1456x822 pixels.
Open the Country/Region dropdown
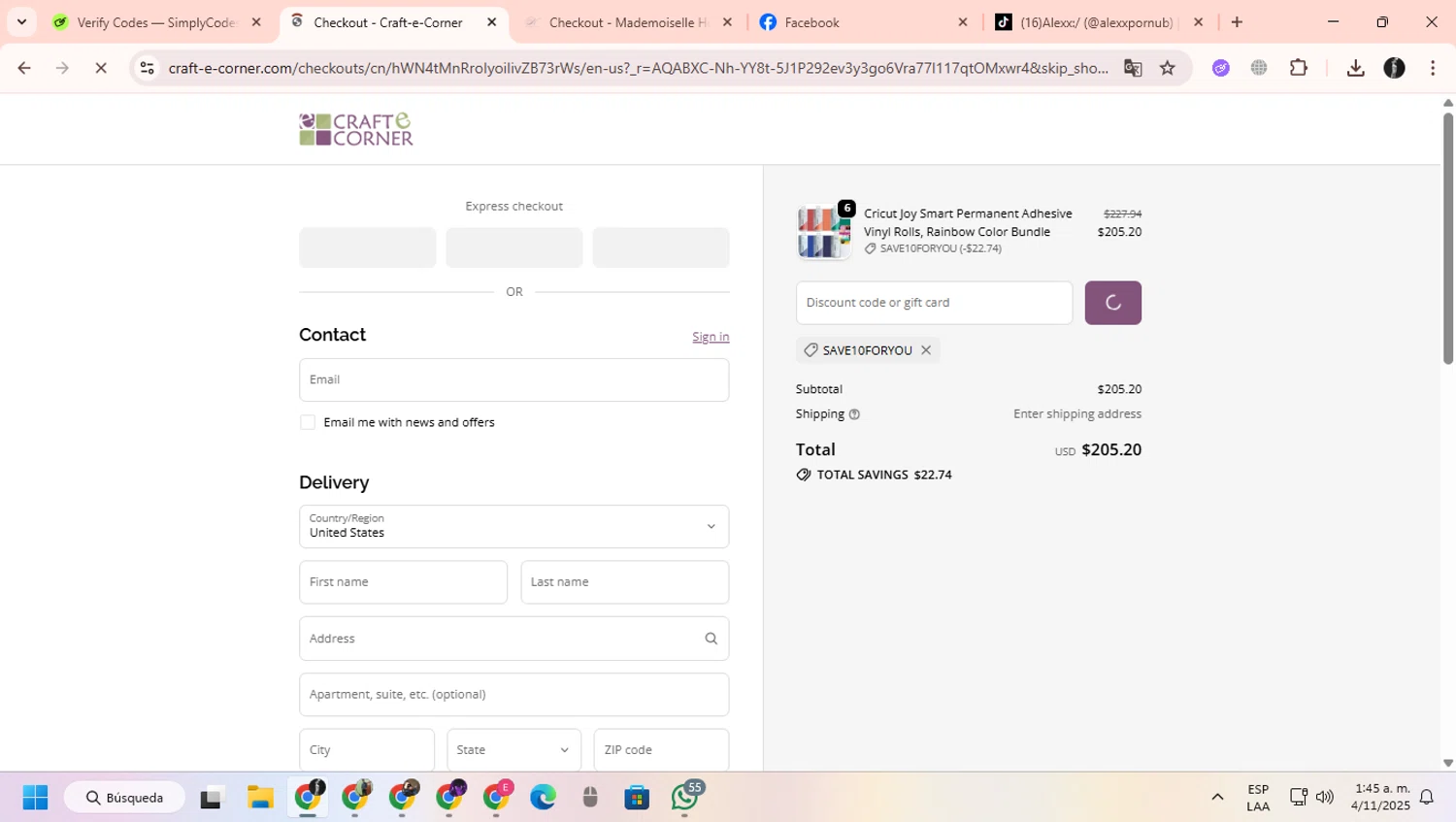coord(513,527)
